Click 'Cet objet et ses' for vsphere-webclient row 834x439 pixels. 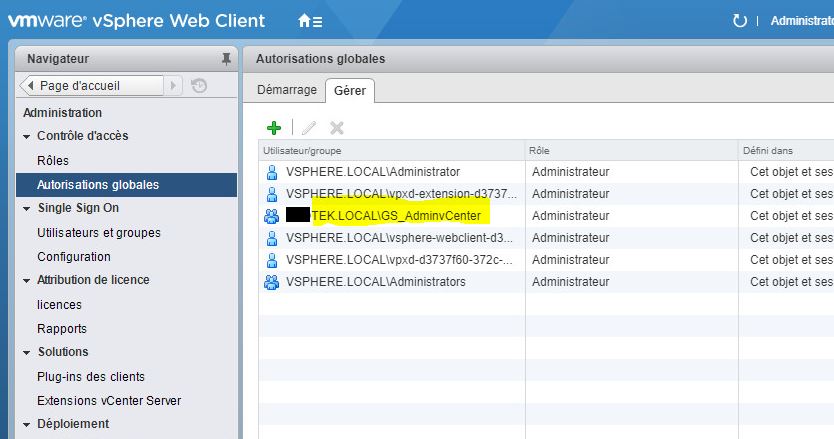(x=791, y=238)
